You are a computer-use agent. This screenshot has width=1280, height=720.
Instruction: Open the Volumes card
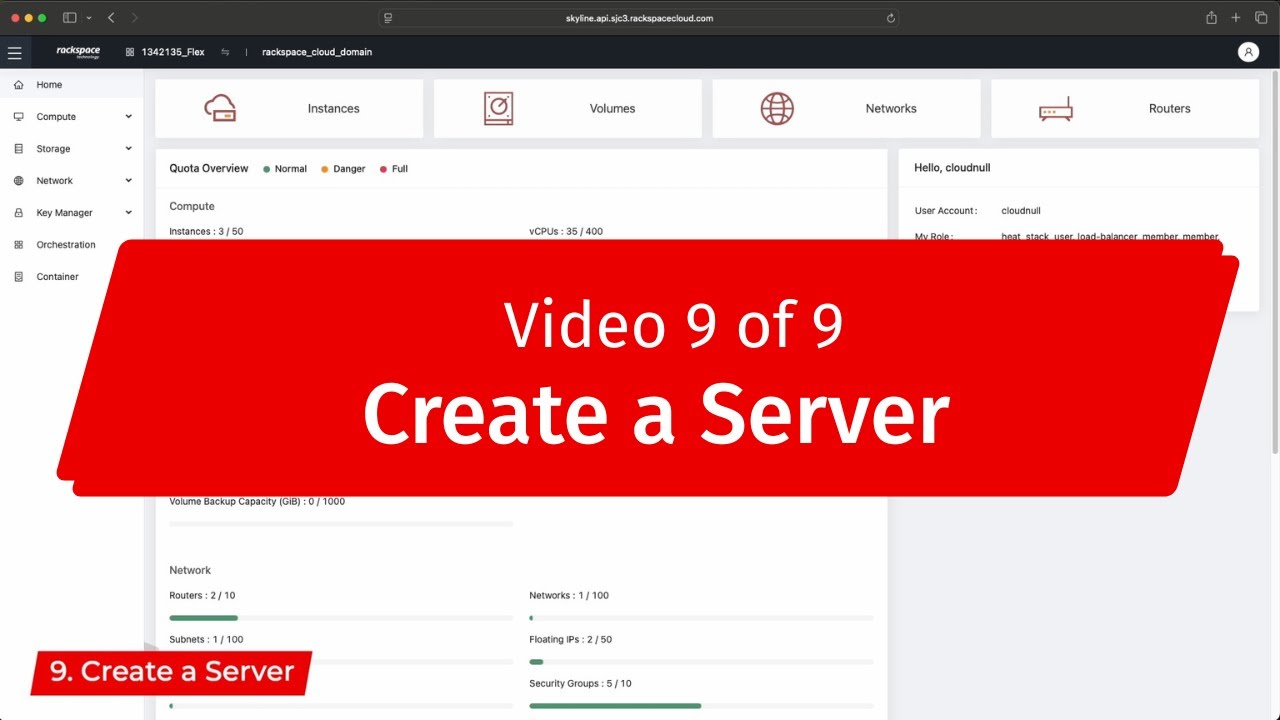tap(568, 108)
